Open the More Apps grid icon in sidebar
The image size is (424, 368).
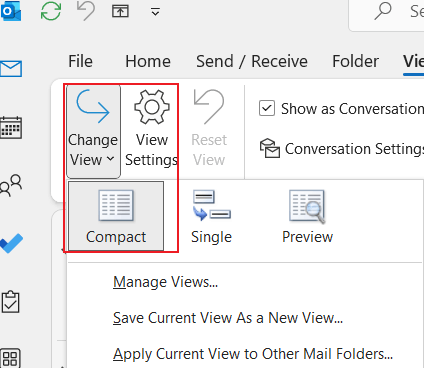click(x=11, y=358)
